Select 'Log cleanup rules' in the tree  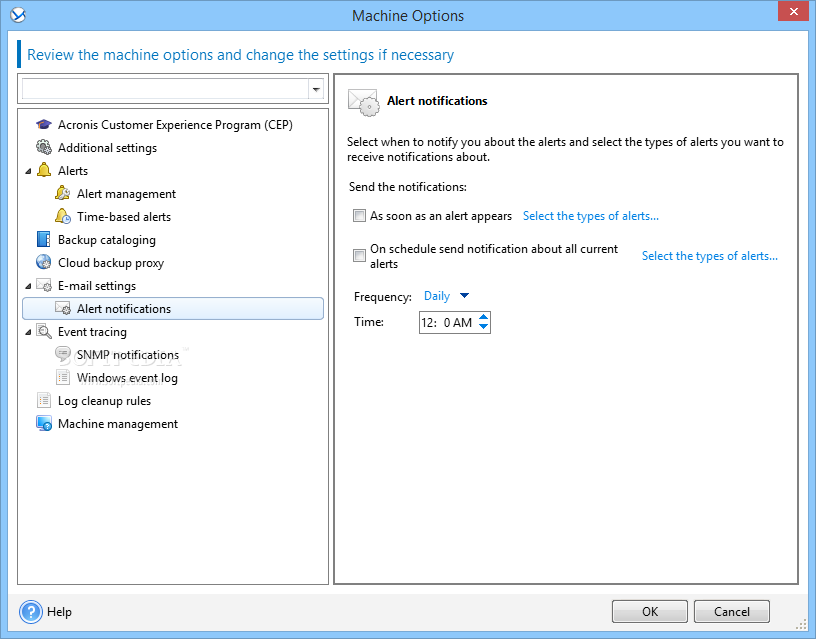(105, 401)
